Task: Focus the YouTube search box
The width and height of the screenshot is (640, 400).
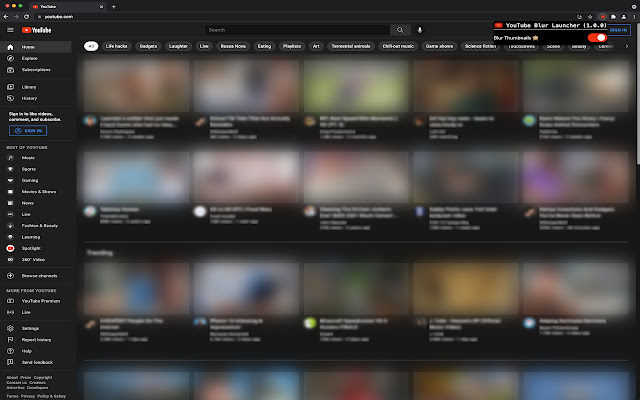Action: (297, 30)
